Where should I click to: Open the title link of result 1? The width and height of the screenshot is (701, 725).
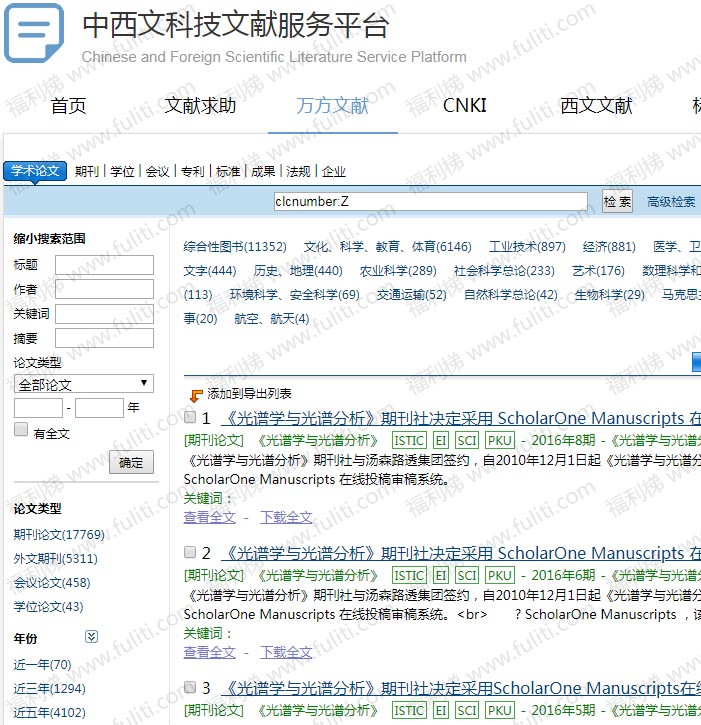pyautogui.click(x=461, y=418)
